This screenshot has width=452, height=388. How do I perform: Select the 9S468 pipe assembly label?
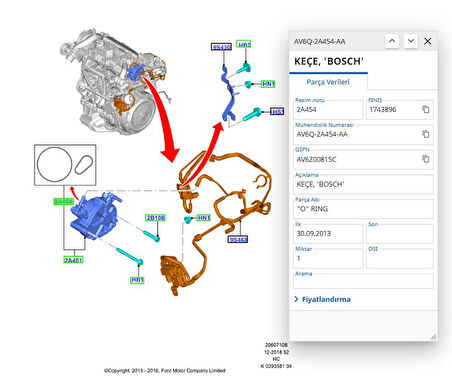[238, 239]
